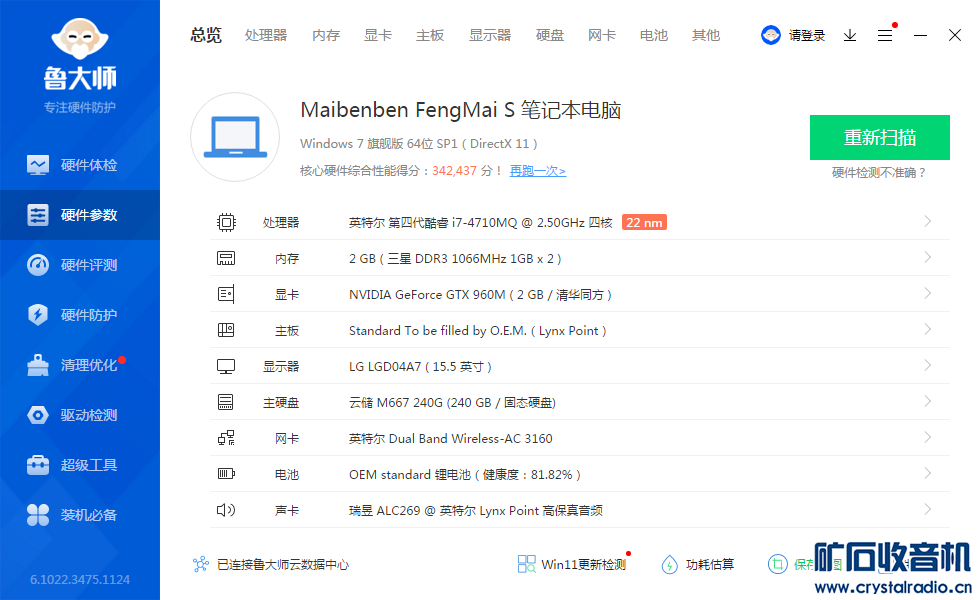The image size is (980, 600).
Task: Click the cloud data center icon
Action: (x=201, y=564)
